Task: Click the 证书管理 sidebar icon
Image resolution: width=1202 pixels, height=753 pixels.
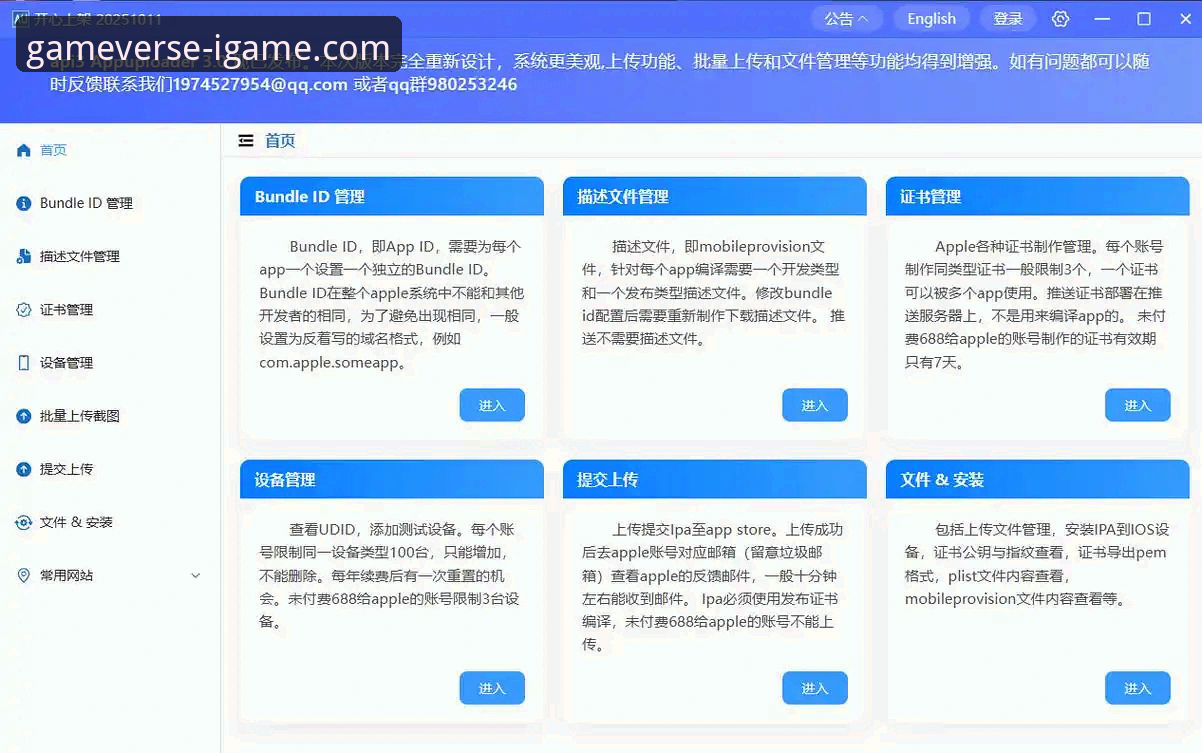Action: pos(24,310)
